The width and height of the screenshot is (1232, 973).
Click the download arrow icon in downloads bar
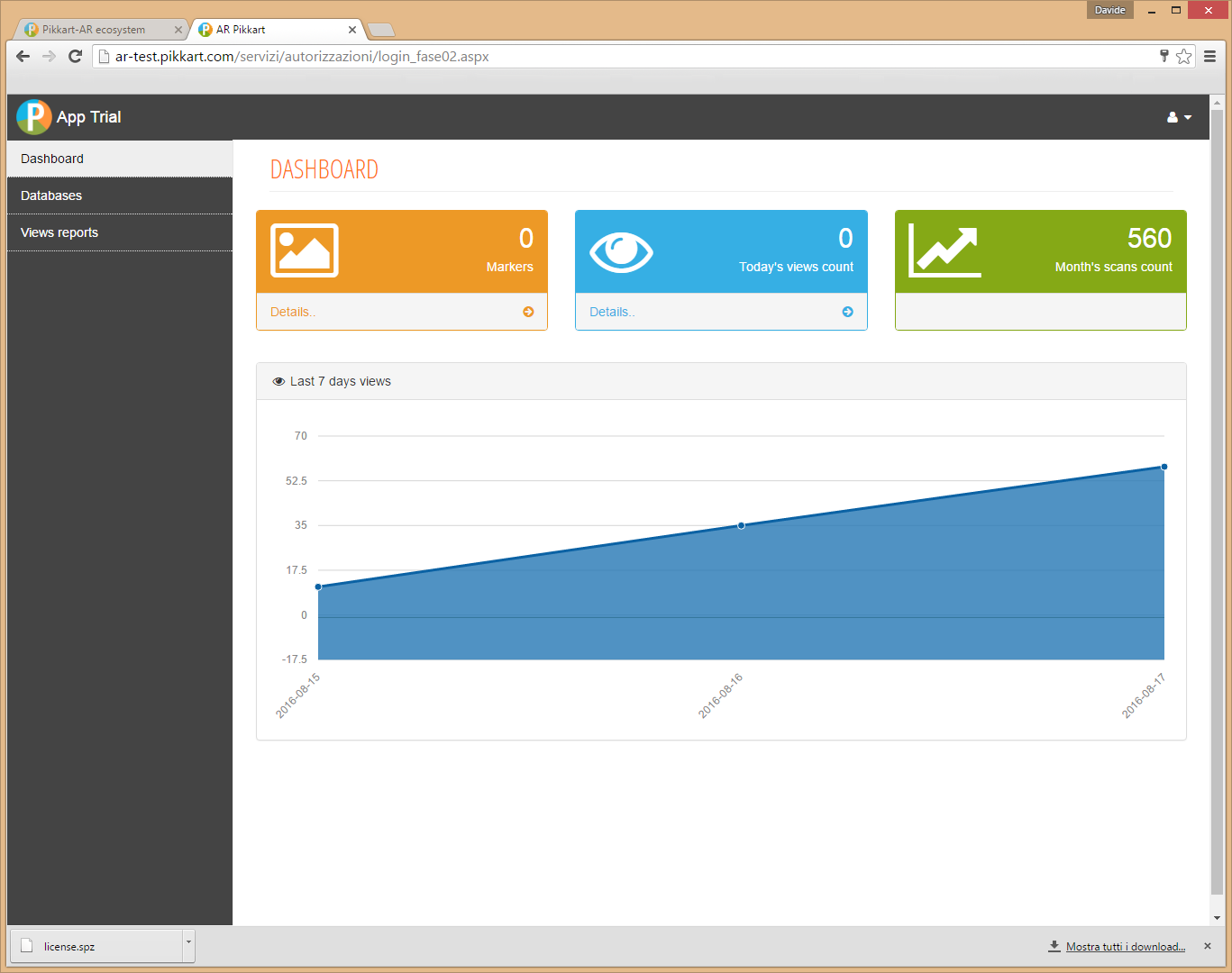coord(1054,946)
